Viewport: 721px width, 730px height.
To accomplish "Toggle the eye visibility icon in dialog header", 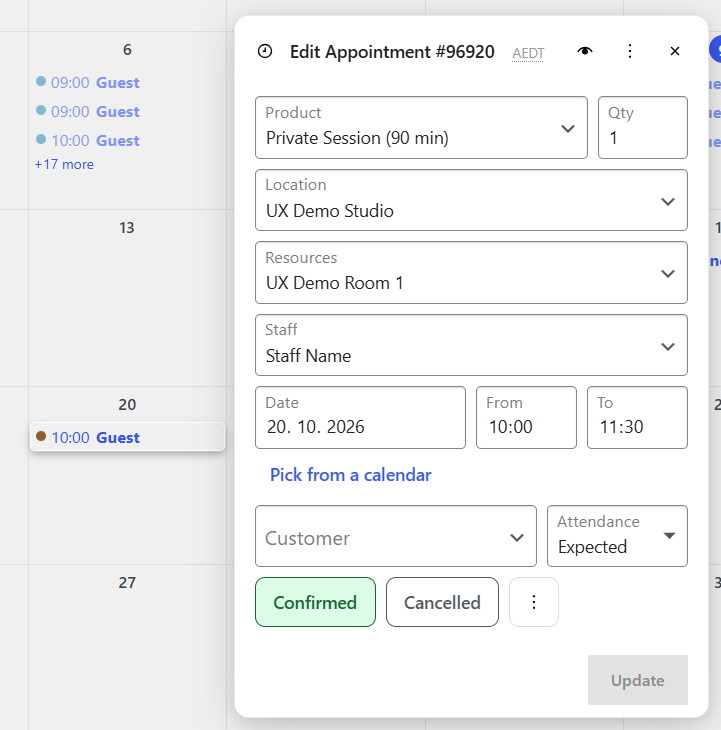I will (585, 51).
